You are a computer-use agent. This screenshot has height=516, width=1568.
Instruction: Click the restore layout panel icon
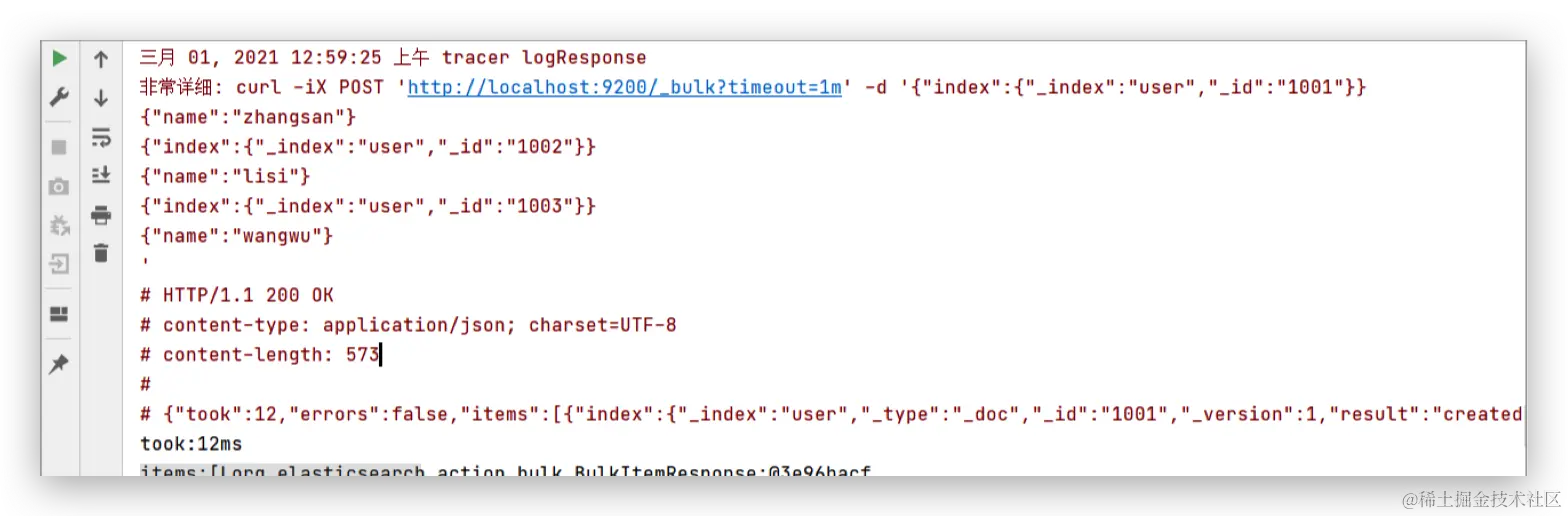(59, 314)
